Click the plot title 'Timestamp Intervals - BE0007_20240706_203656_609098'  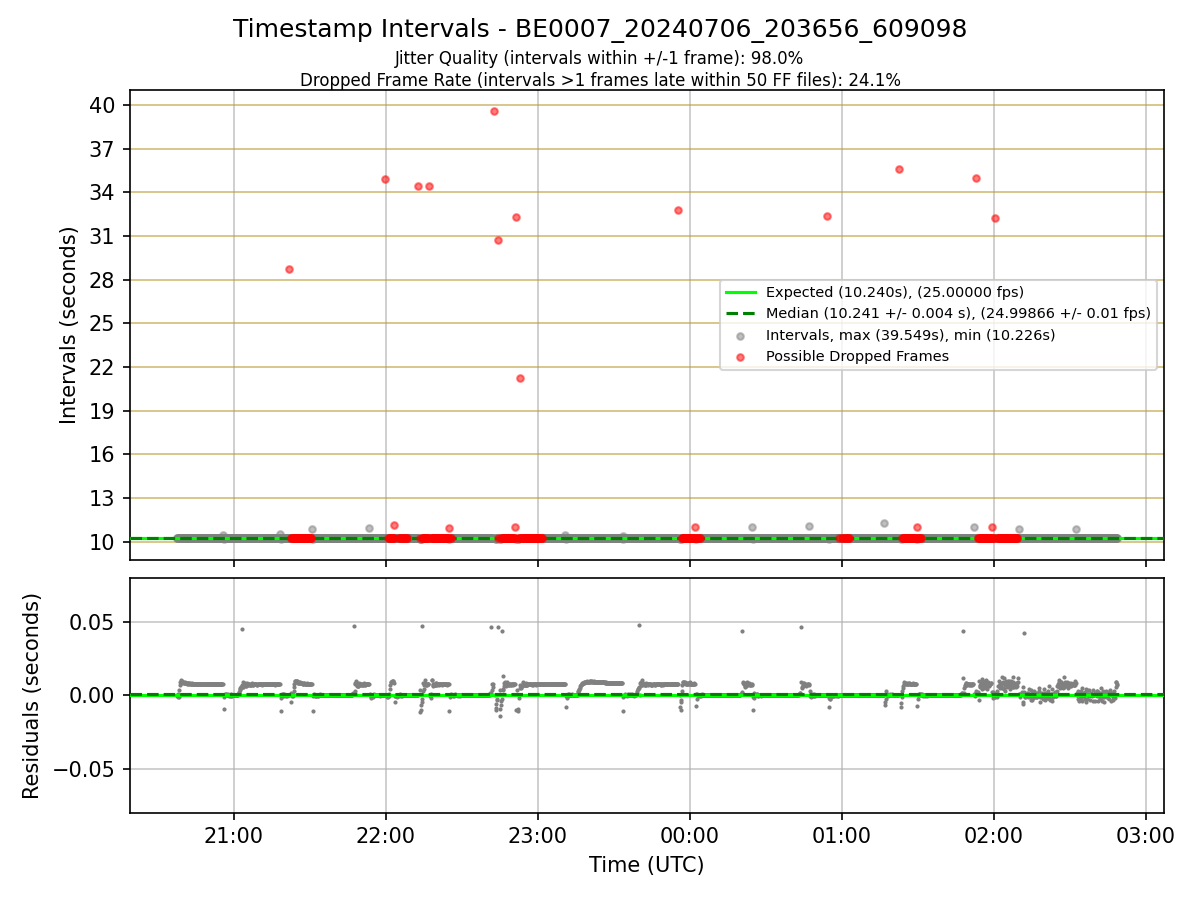point(600,29)
